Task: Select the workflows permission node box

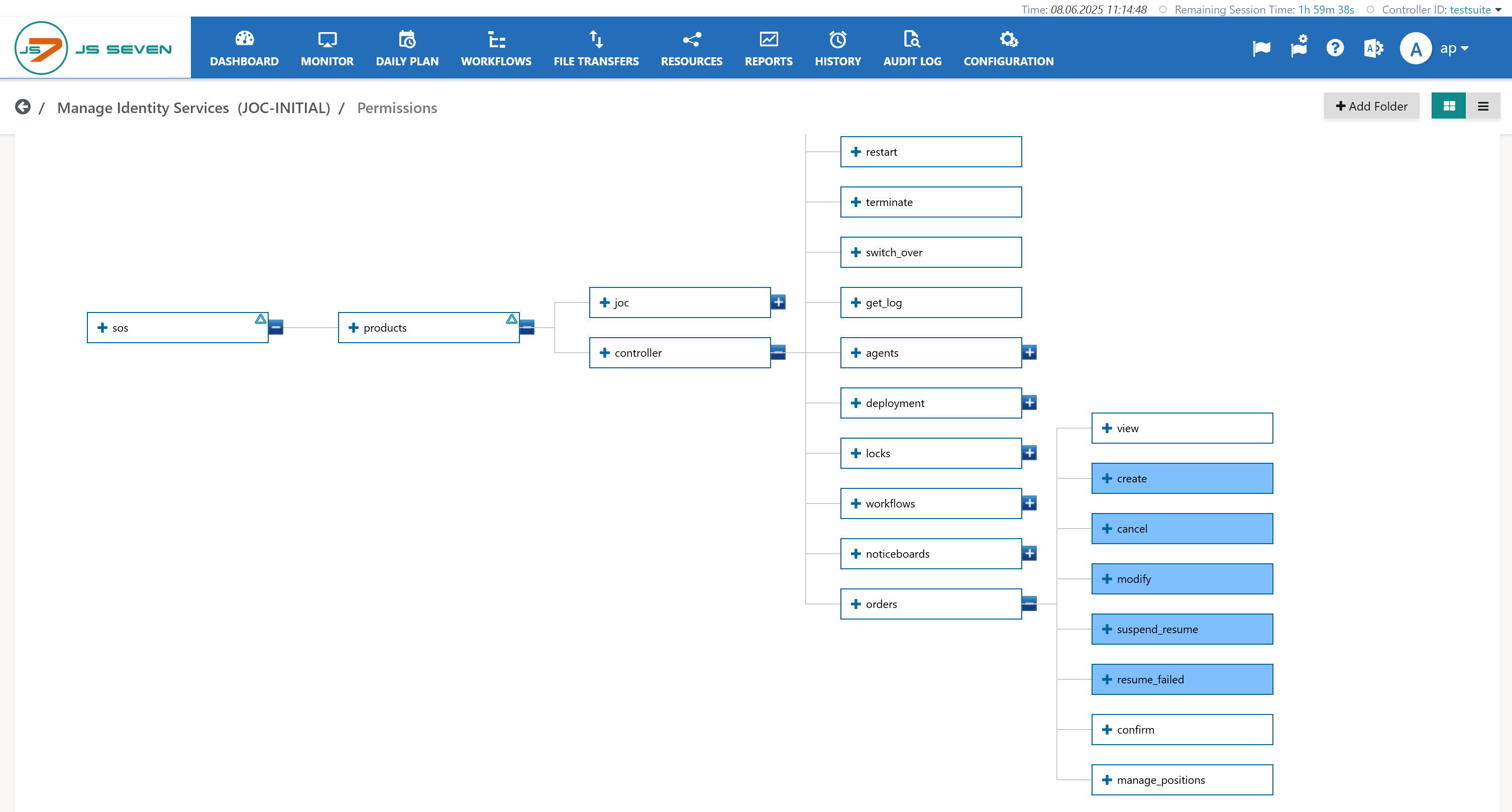Action: click(x=931, y=504)
